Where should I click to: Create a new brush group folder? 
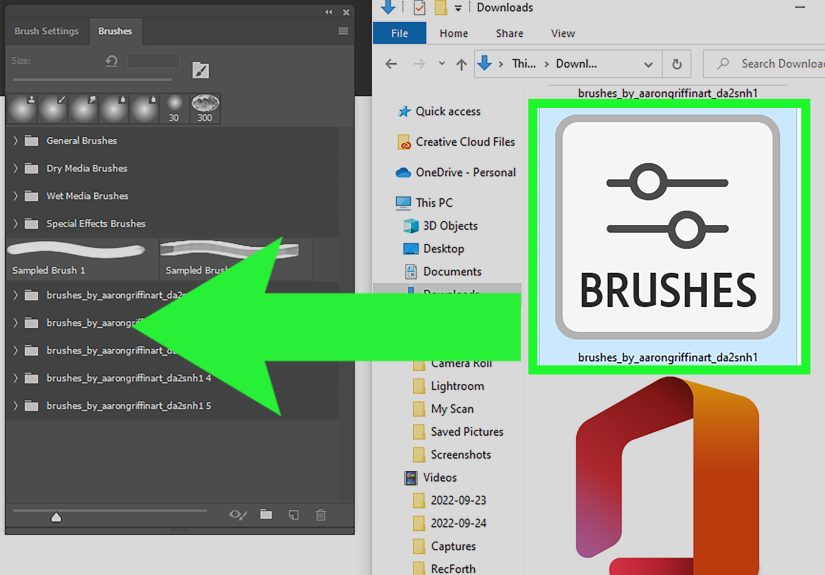coord(266,515)
